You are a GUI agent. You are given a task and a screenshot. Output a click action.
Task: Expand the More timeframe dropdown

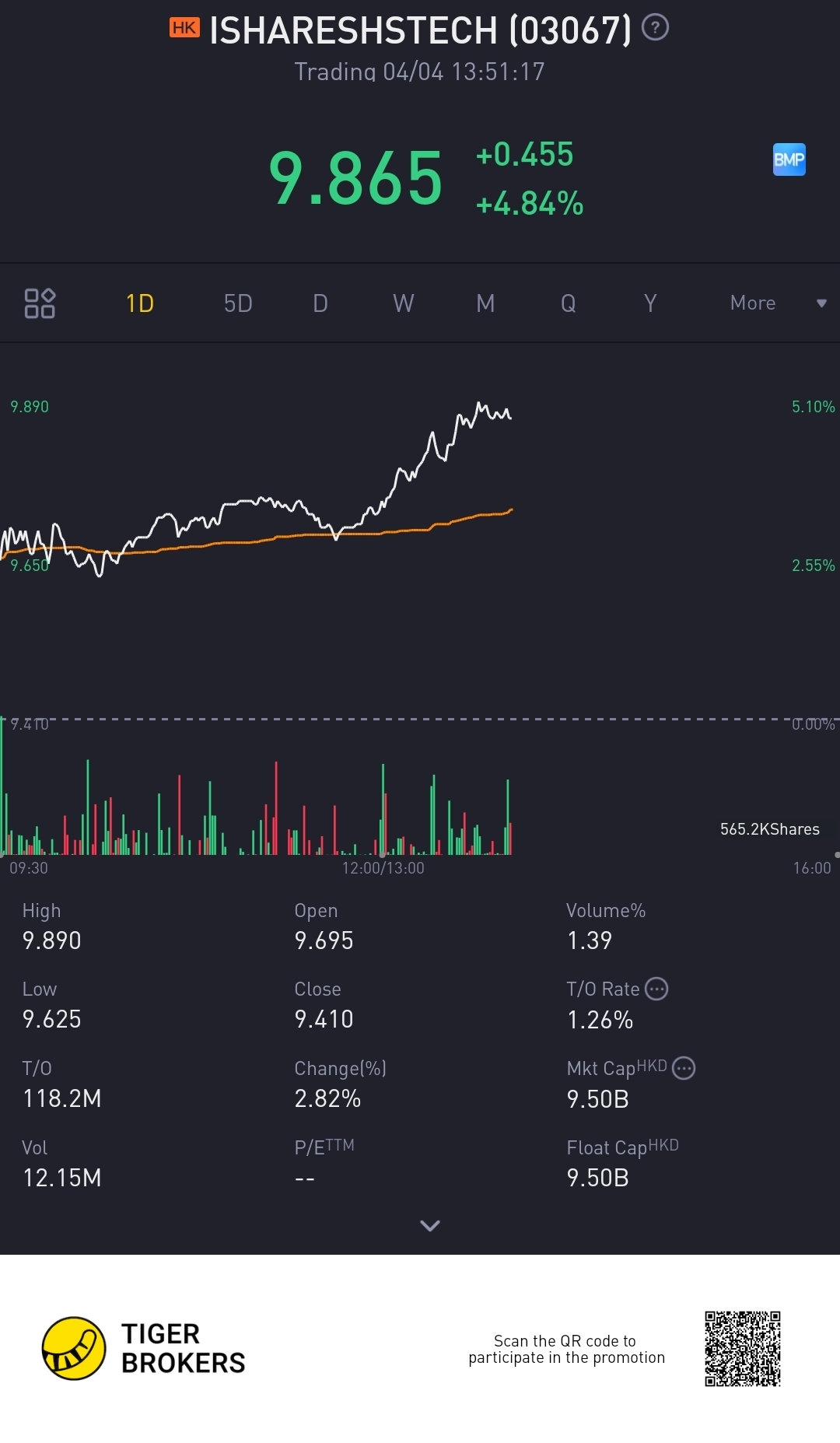752,303
